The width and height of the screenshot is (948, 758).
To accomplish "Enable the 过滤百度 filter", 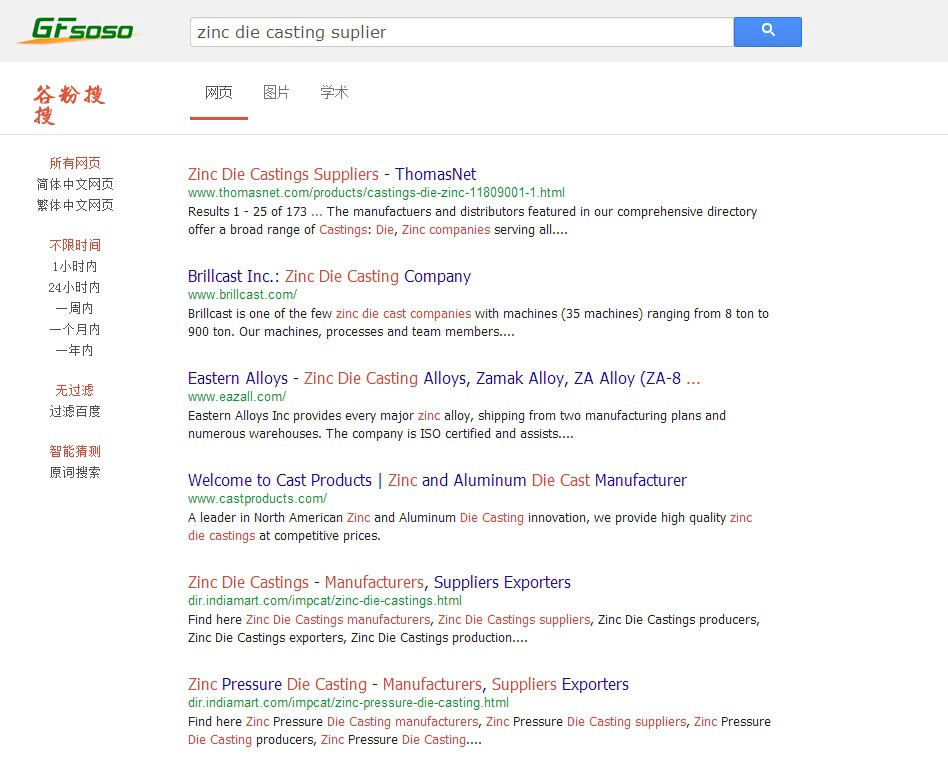I will (75, 412).
